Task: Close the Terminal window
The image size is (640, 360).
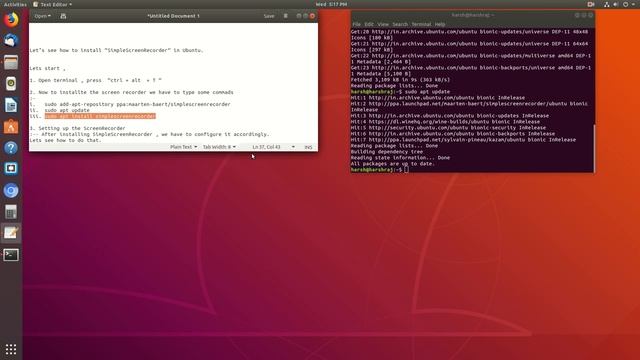Action: pyautogui.click(x=590, y=15)
